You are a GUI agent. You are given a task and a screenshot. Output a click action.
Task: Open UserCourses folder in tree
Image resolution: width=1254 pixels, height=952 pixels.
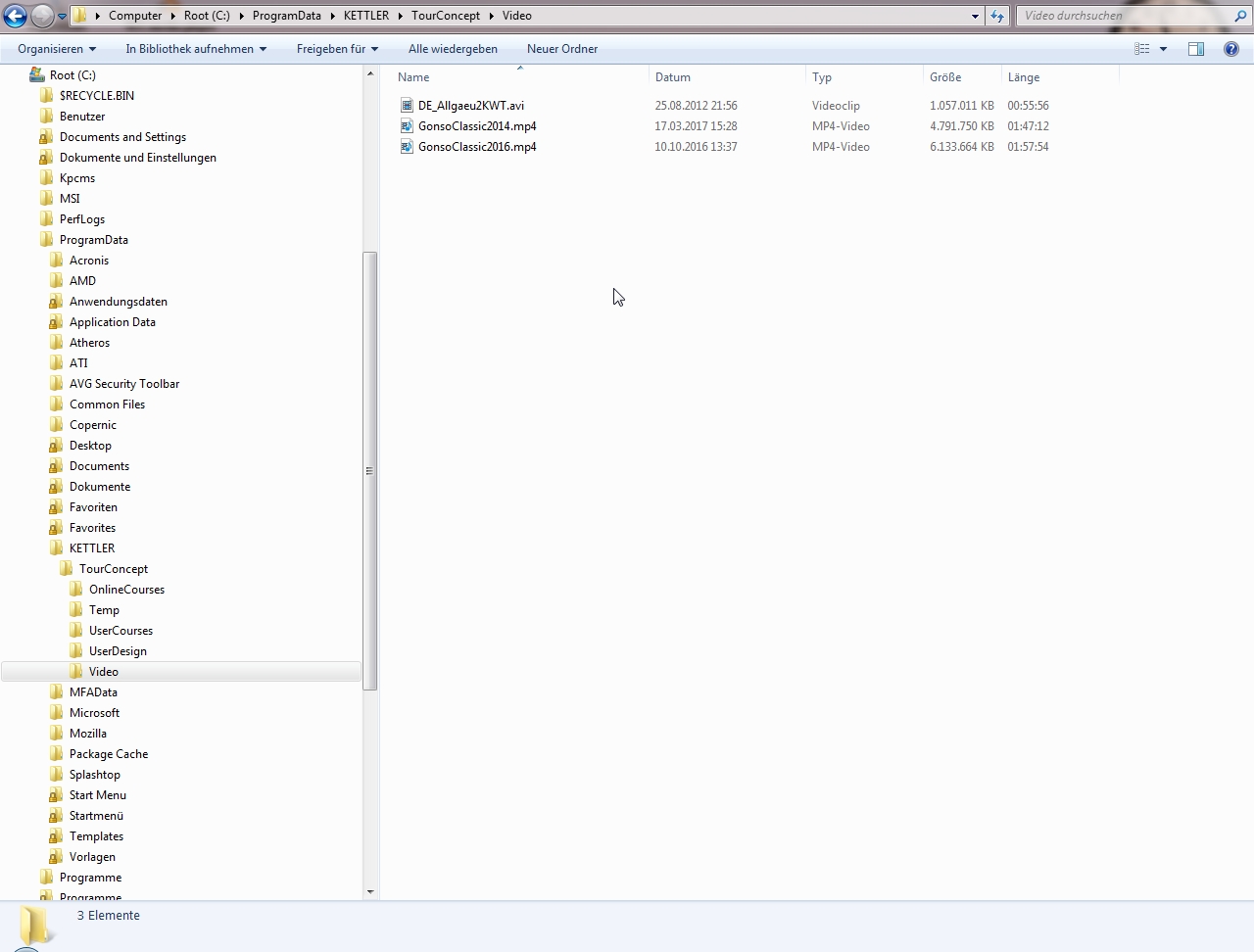(x=121, y=631)
